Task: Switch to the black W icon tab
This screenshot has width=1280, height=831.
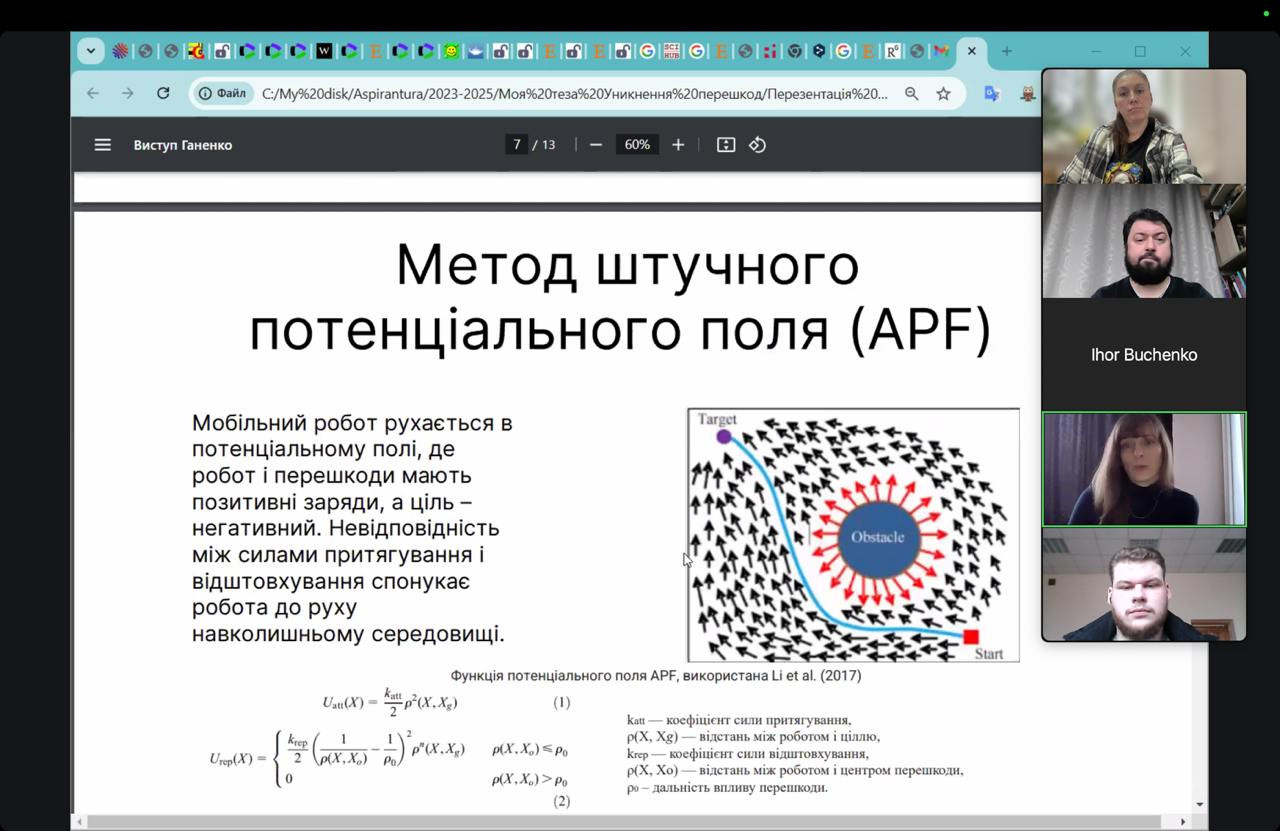Action: pyautogui.click(x=325, y=51)
